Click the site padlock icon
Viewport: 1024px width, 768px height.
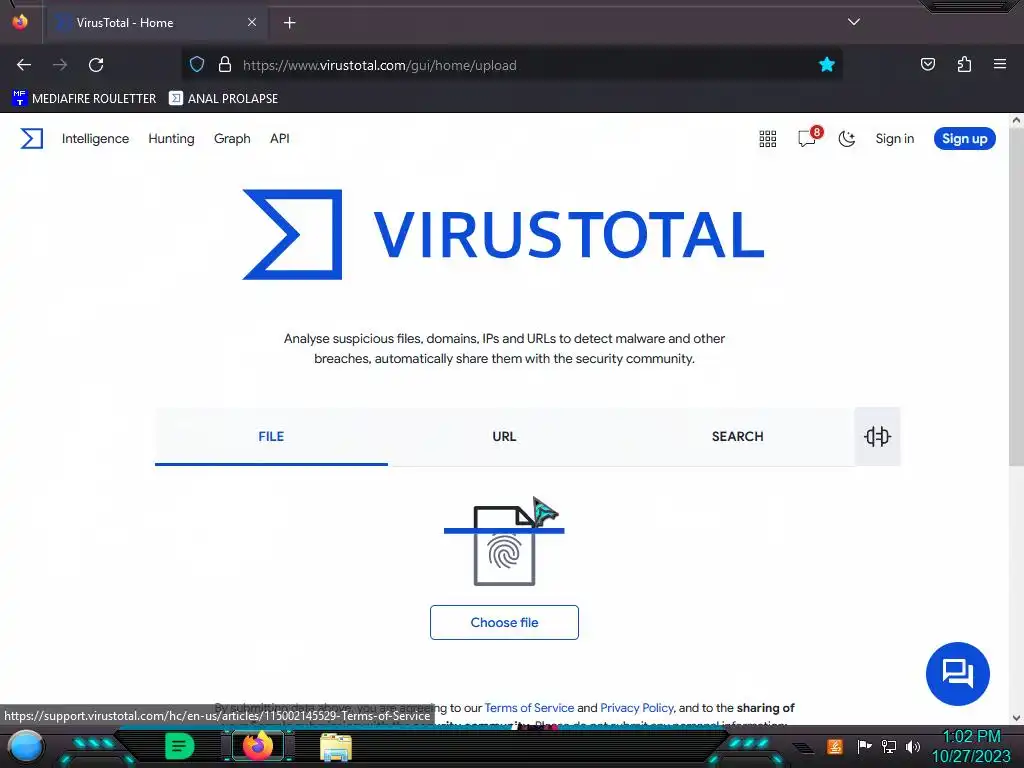[x=225, y=65]
